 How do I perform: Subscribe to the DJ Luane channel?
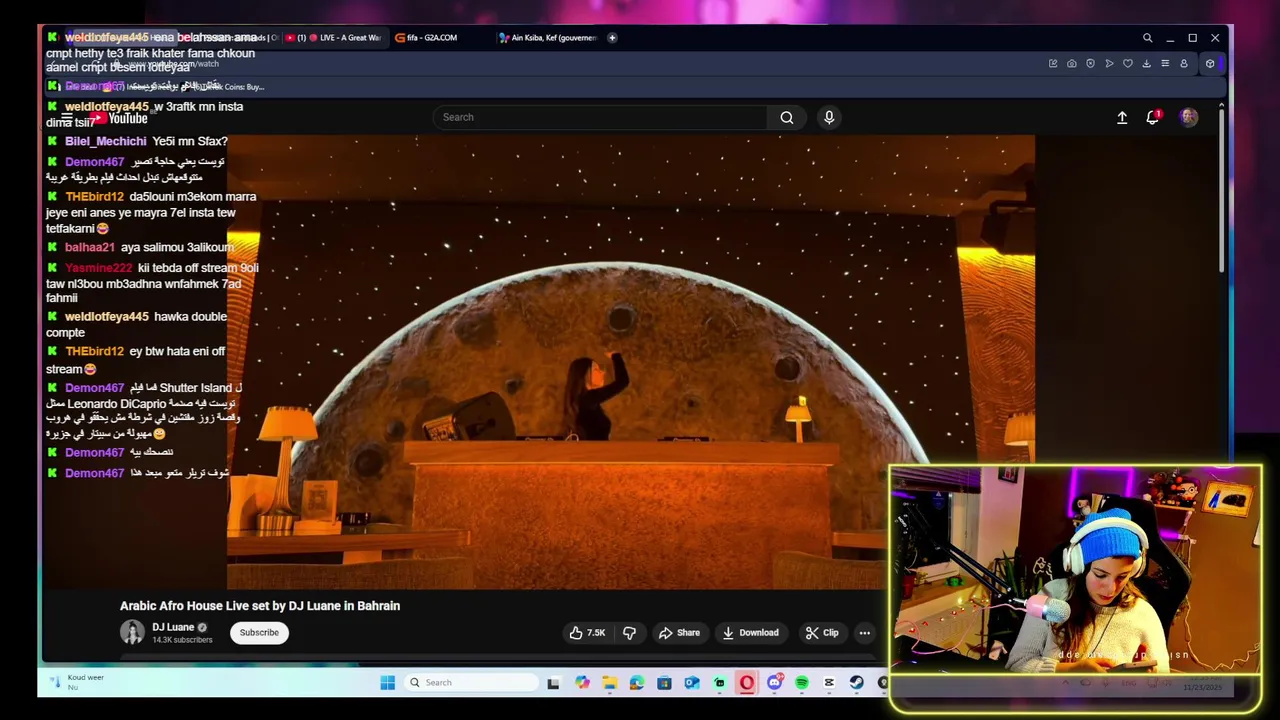[x=259, y=633]
